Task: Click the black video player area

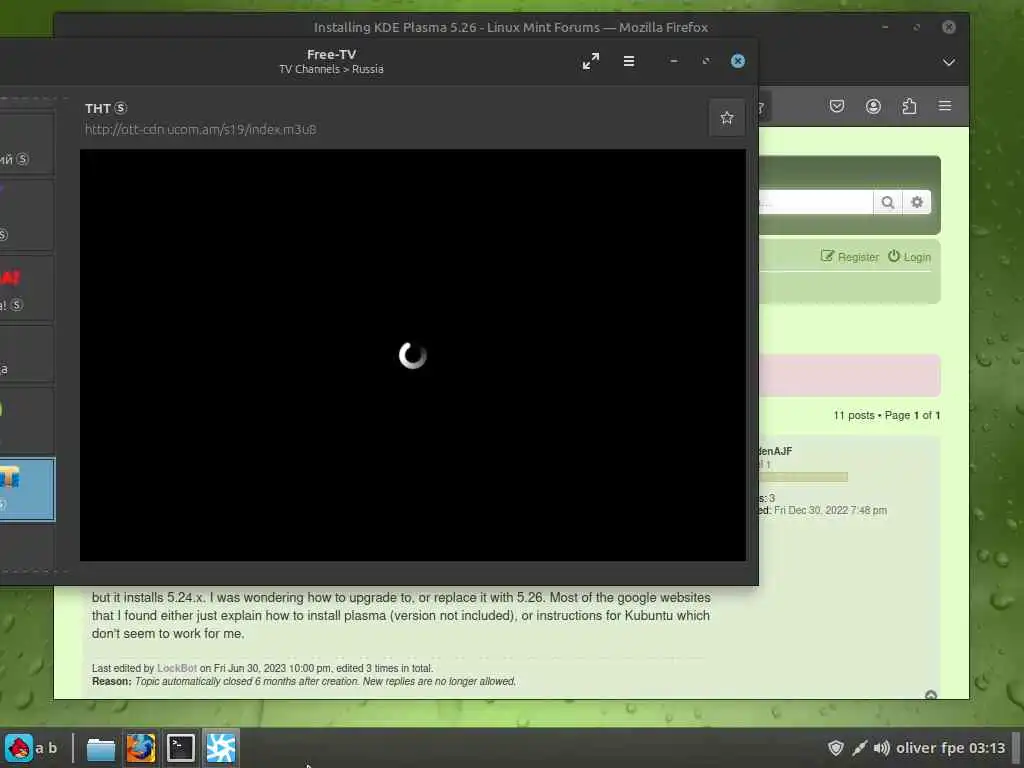Action: [x=413, y=355]
